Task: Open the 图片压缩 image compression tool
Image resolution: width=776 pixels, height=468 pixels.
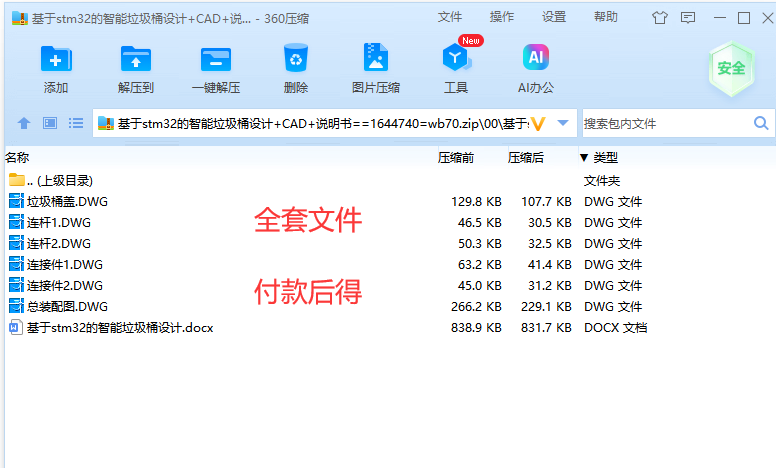Action: 376,57
